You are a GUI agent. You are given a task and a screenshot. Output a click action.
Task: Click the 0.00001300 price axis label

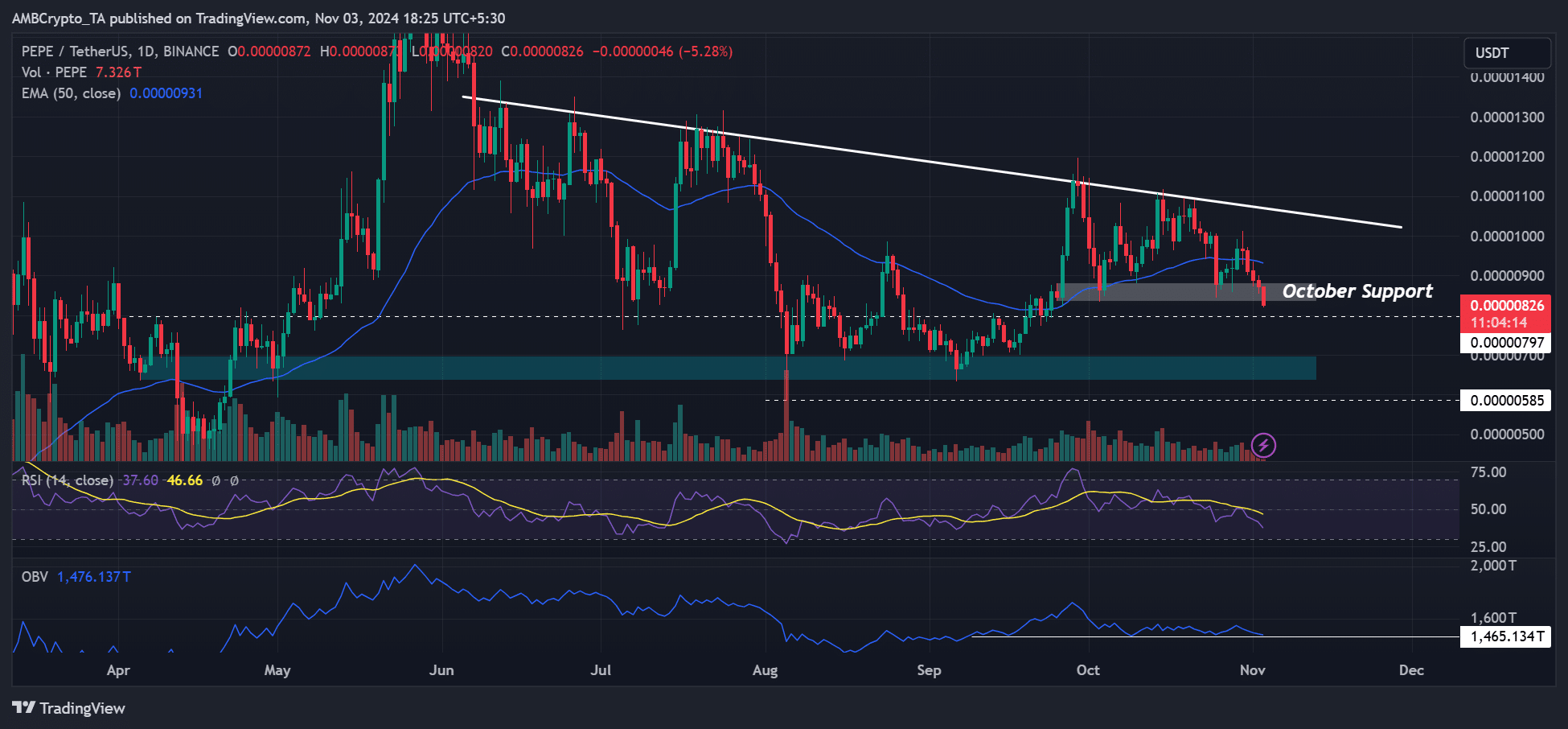pyautogui.click(x=1507, y=117)
